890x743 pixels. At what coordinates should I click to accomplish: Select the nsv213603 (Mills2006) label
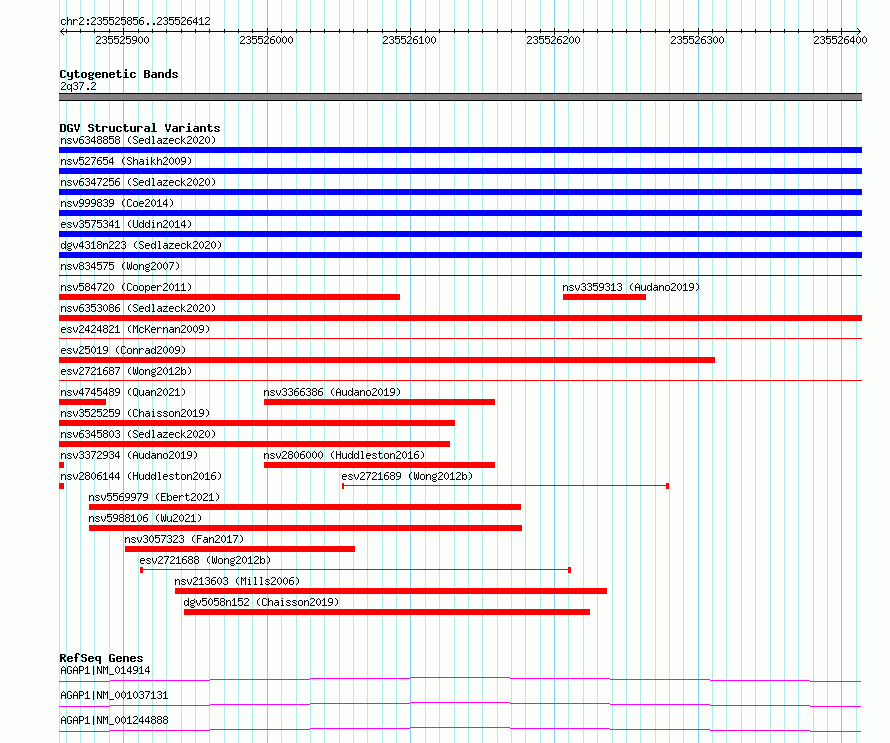[237, 581]
